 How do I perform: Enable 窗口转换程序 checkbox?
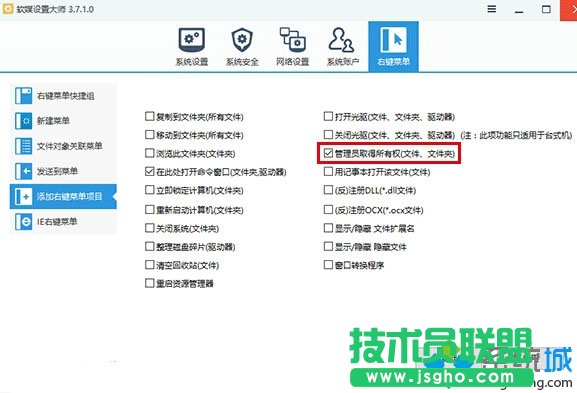(328, 265)
